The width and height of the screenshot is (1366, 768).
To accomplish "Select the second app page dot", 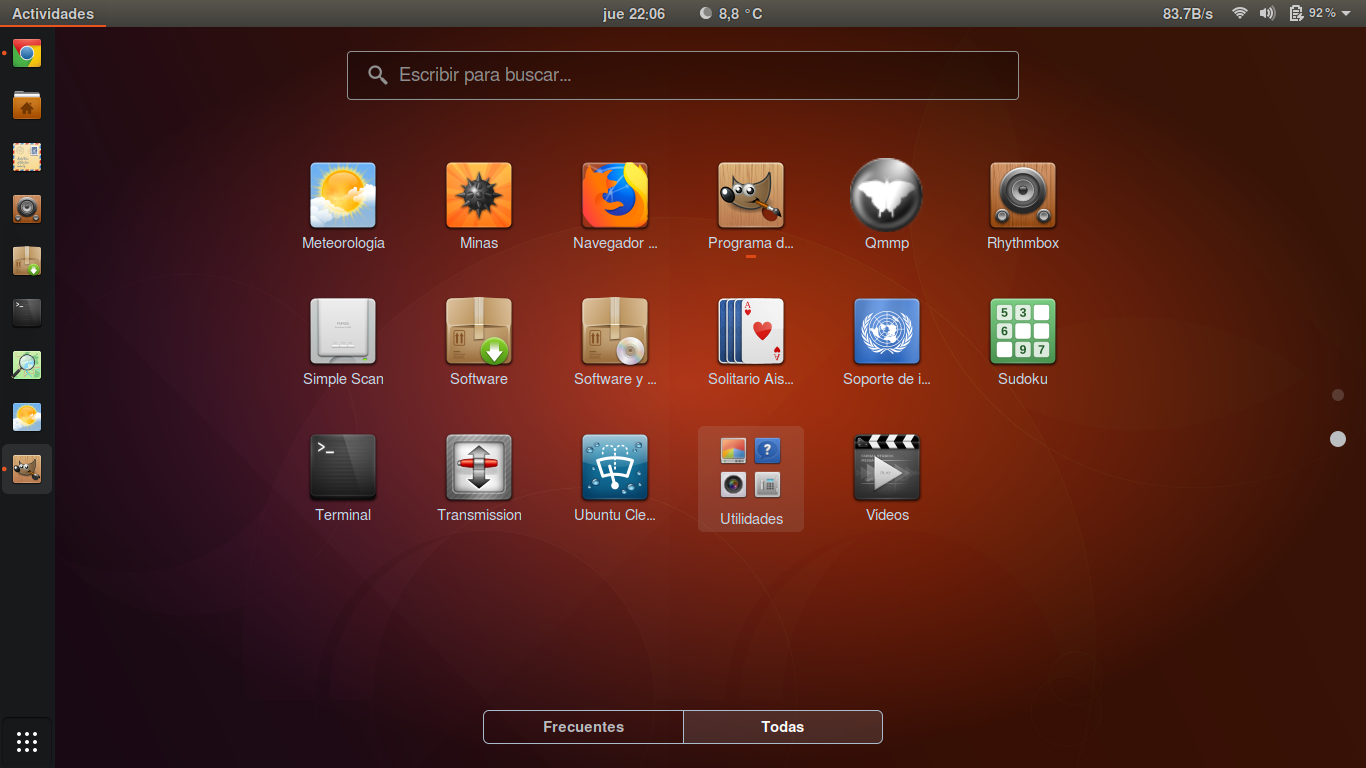I will tap(1338, 439).
